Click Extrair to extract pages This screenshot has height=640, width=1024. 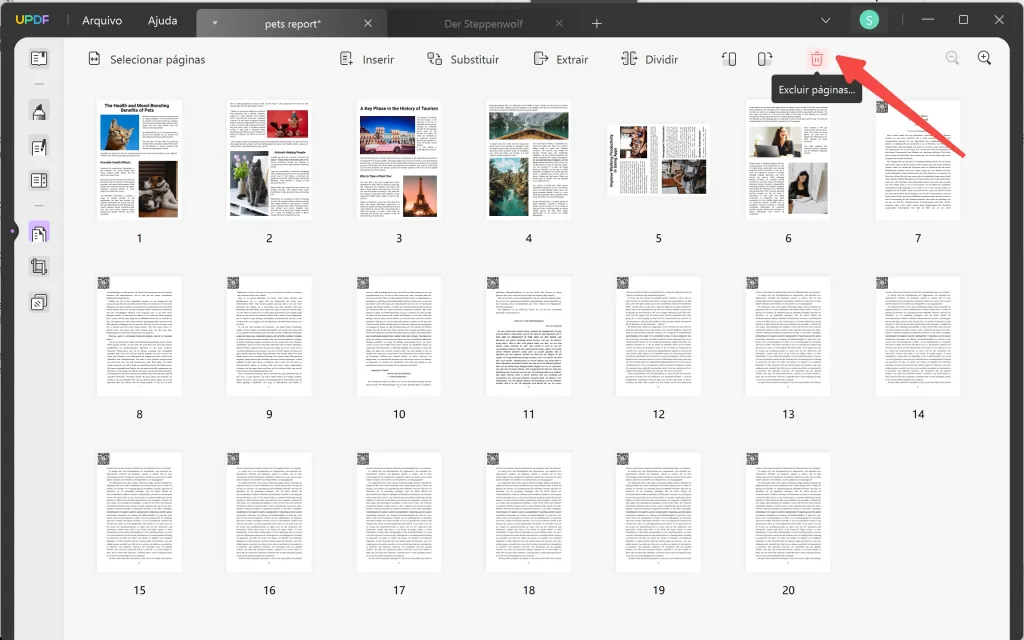click(561, 59)
